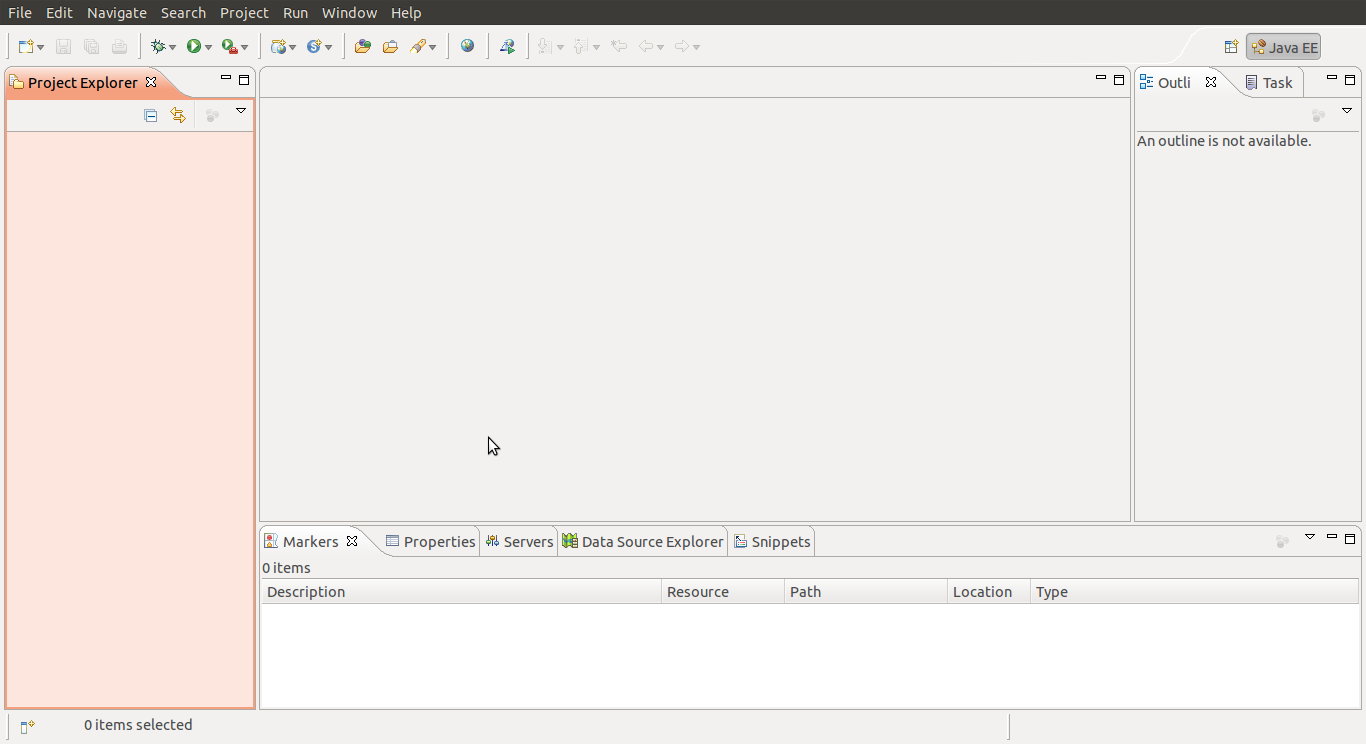Run the application using the green Run icon

click(196, 46)
